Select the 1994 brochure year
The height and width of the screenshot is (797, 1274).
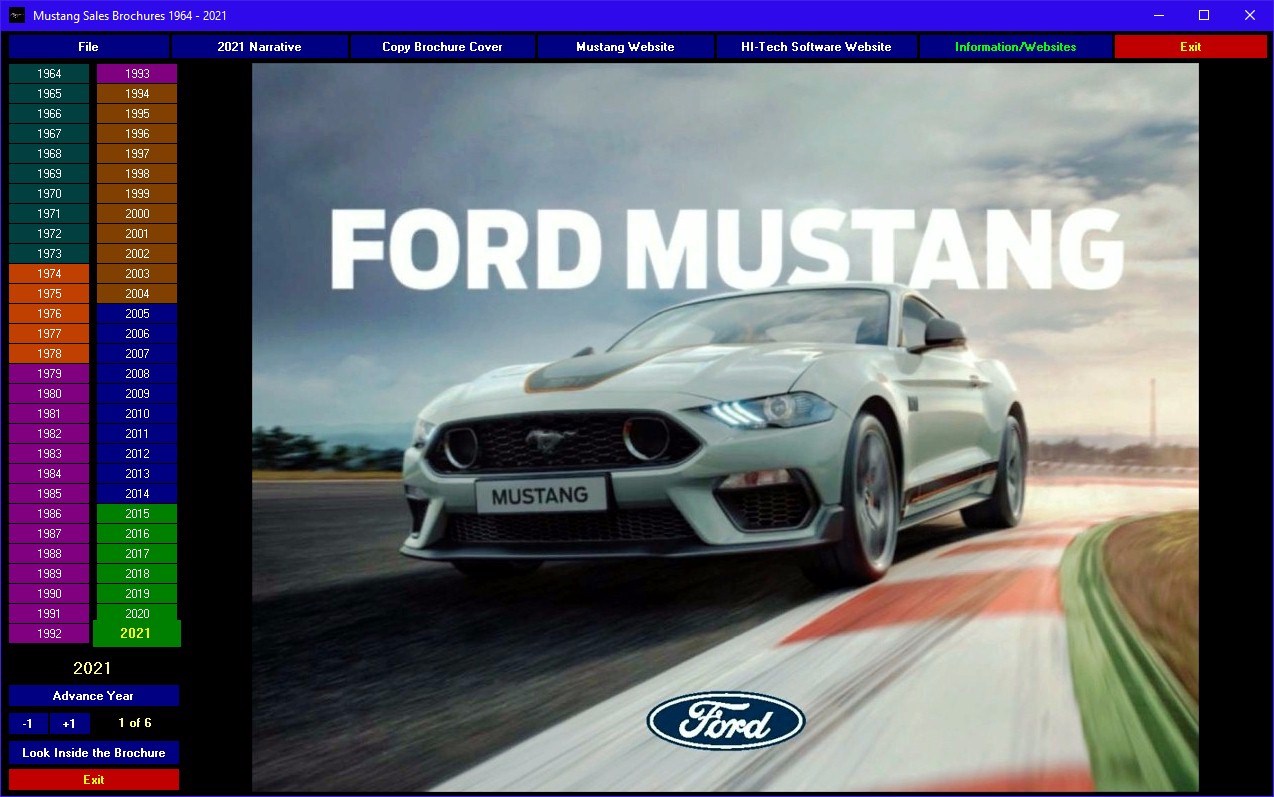coord(137,94)
